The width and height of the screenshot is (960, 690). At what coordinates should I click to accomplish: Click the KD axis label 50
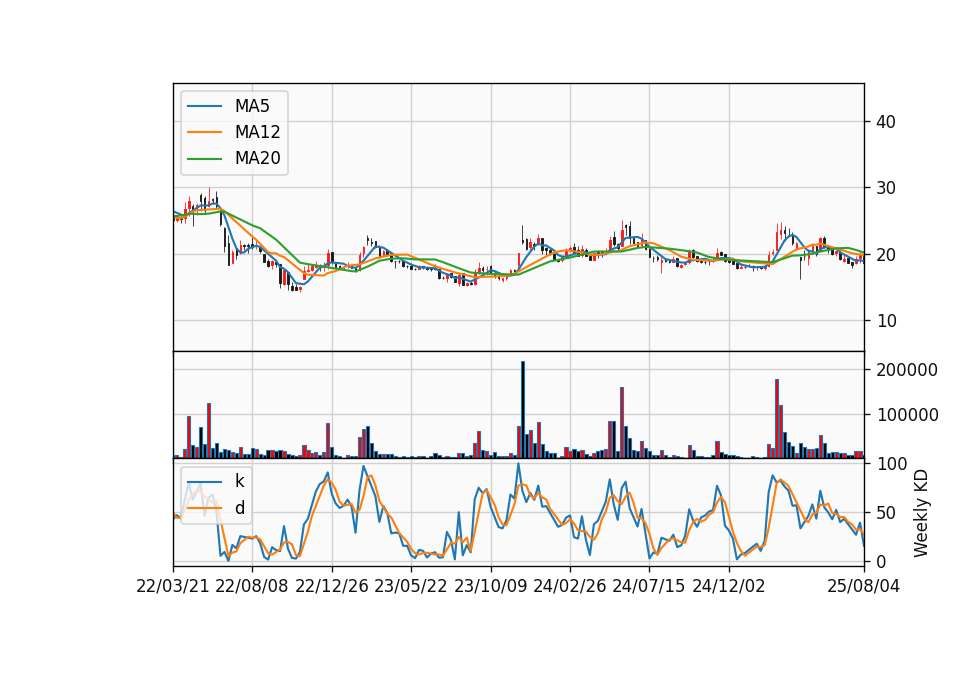[886, 513]
